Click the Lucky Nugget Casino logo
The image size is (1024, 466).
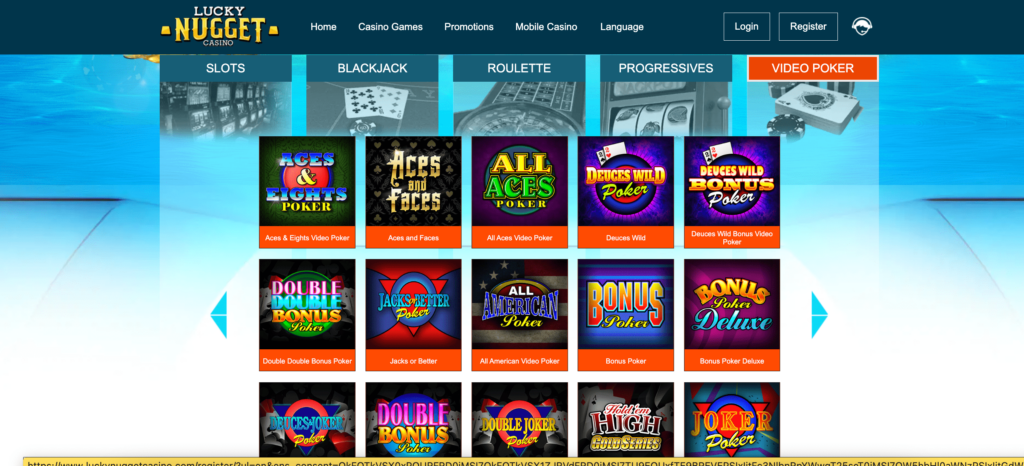click(x=219, y=26)
